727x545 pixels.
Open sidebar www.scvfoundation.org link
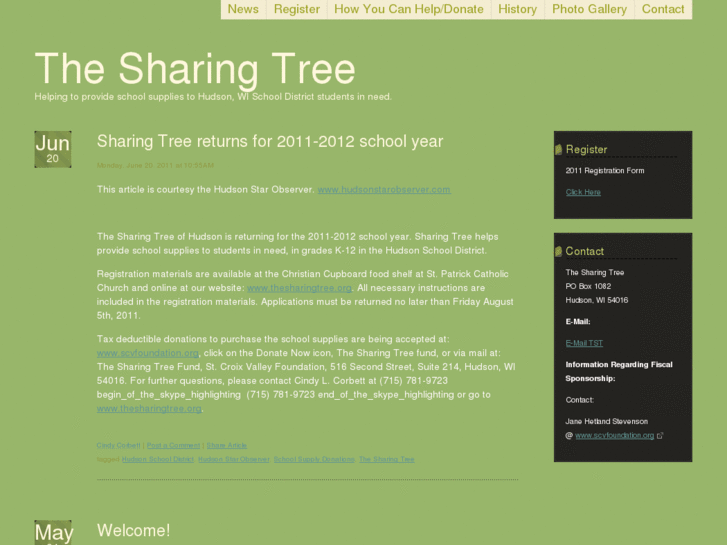click(615, 436)
